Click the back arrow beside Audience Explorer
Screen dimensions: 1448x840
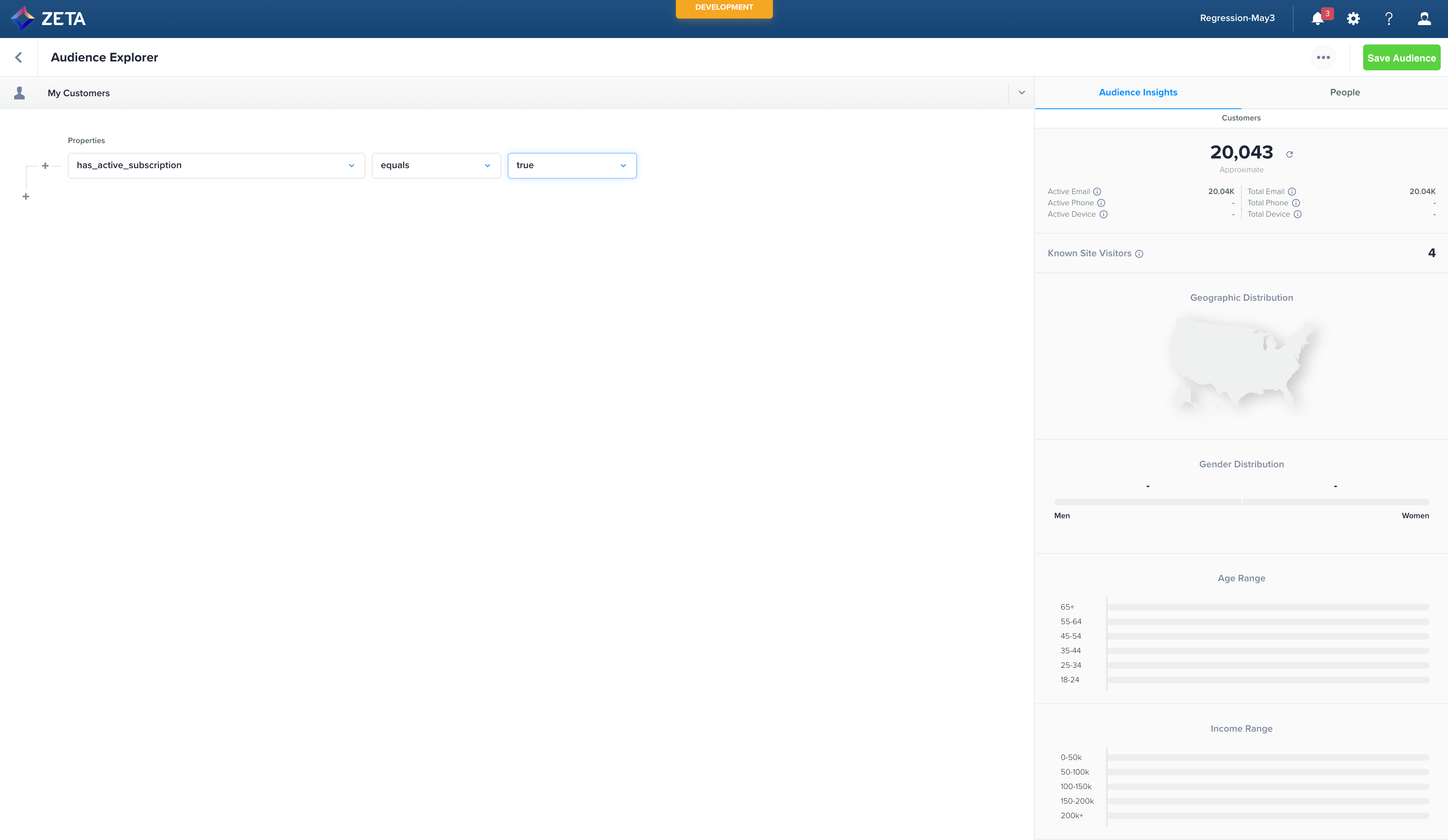(18, 57)
